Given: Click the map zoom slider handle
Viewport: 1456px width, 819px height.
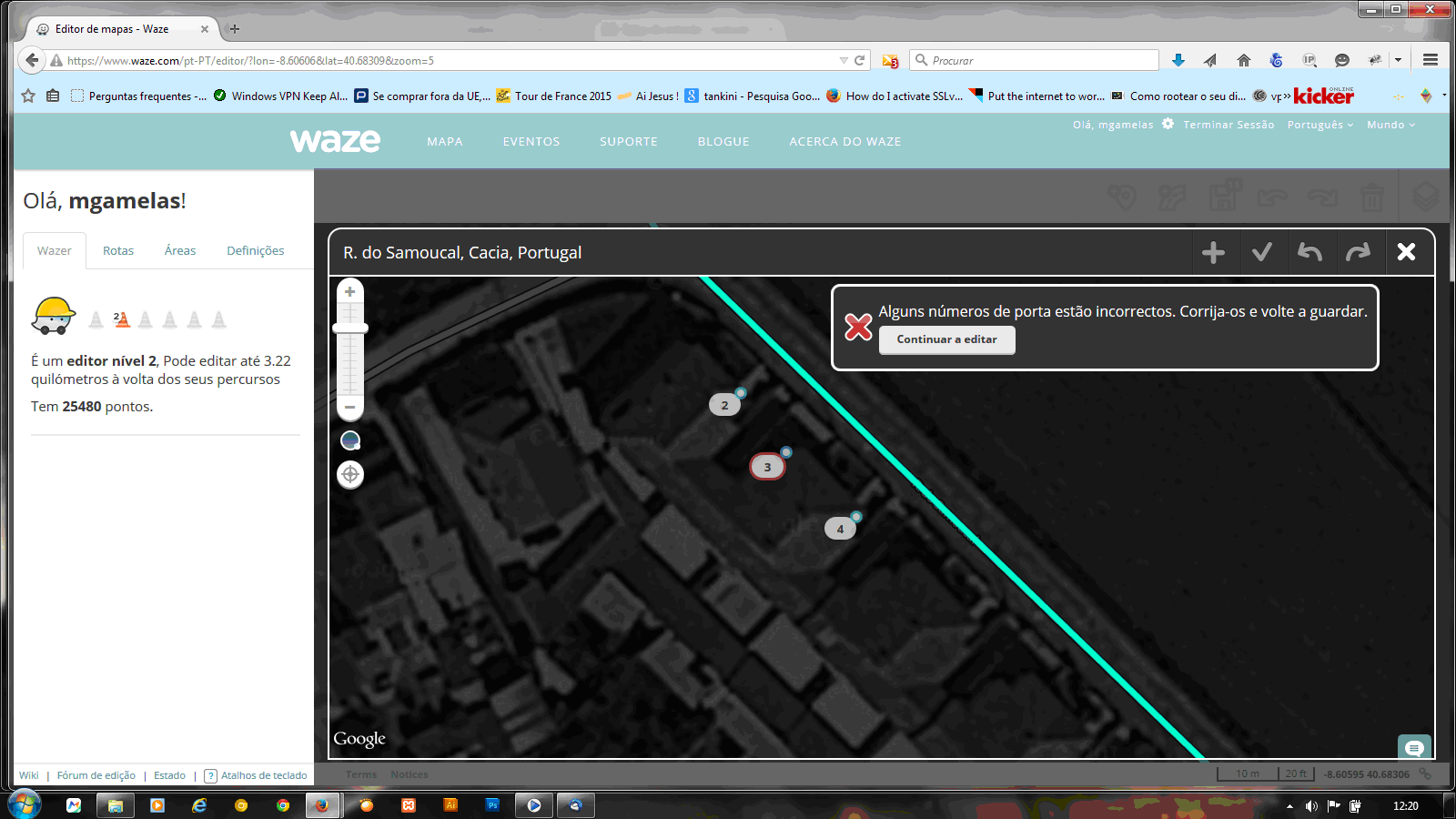Looking at the screenshot, I should click(x=350, y=328).
